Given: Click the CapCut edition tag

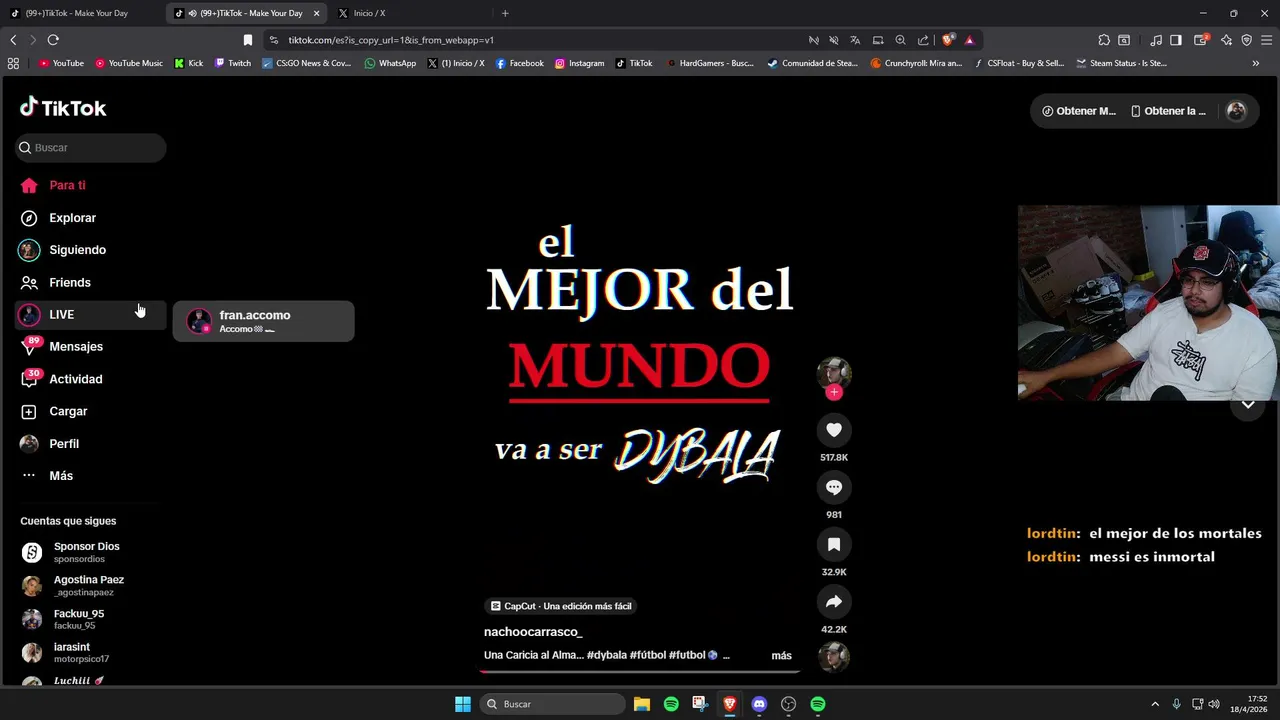Looking at the screenshot, I should coord(561,606).
